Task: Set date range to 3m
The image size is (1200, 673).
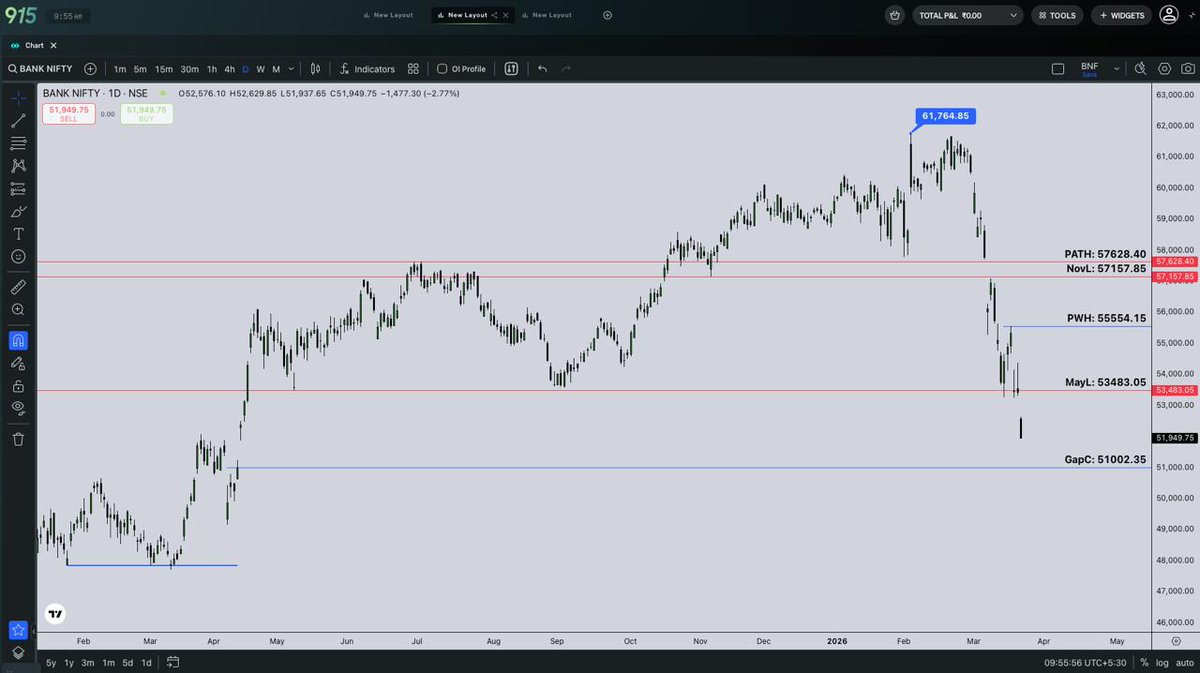Action: coord(88,662)
